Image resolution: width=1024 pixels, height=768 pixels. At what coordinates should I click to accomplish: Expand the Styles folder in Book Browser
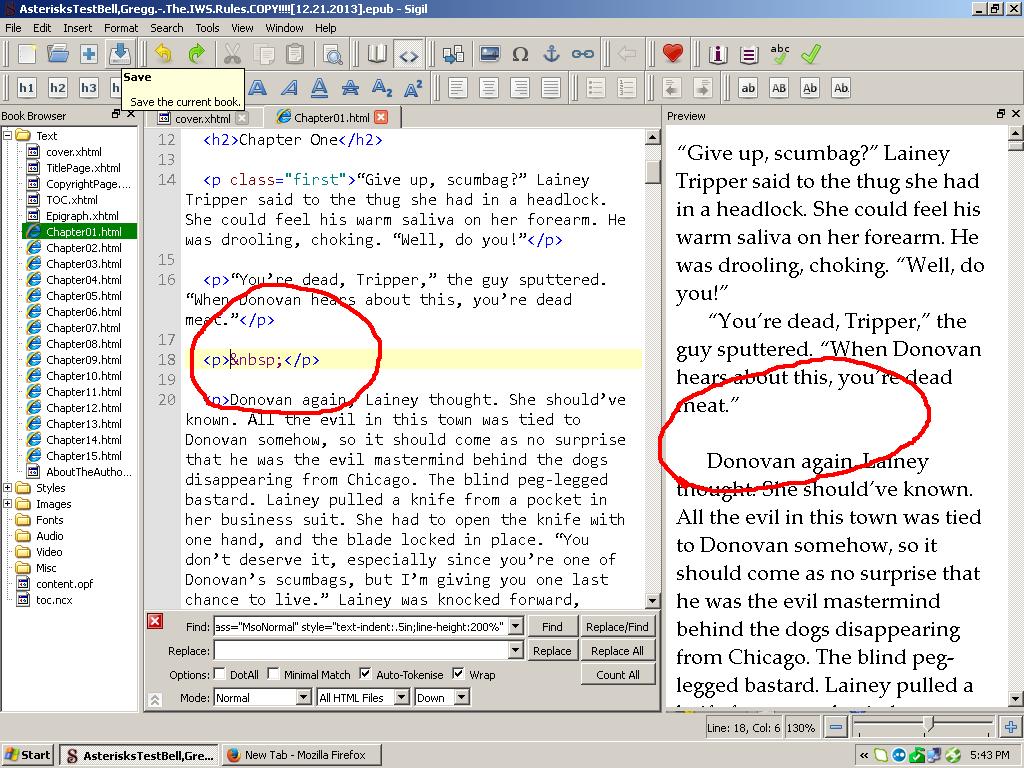tap(8, 488)
